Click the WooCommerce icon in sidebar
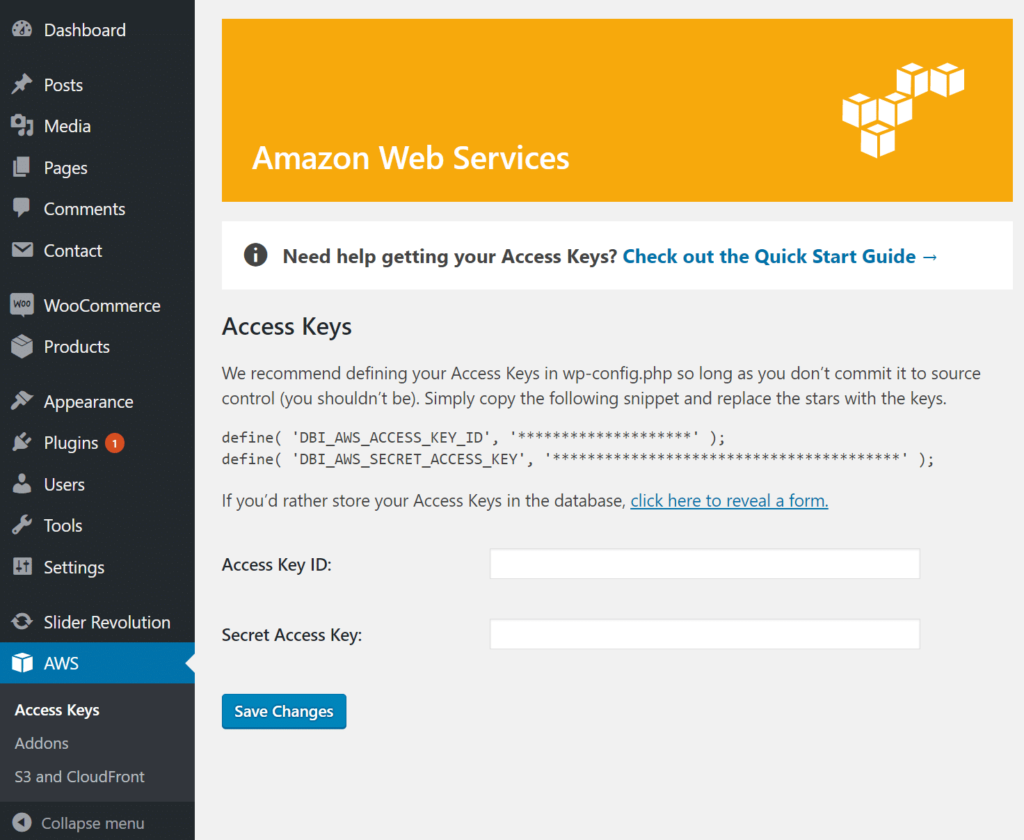Image resolution: width=1024 pixels, height=840 pixels. click(22, 305)
